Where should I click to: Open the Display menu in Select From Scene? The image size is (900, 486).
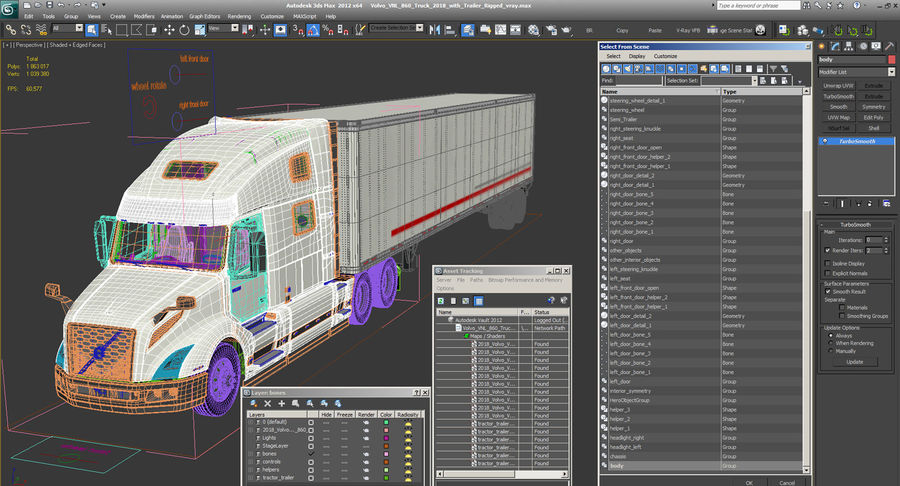[636, 56]
